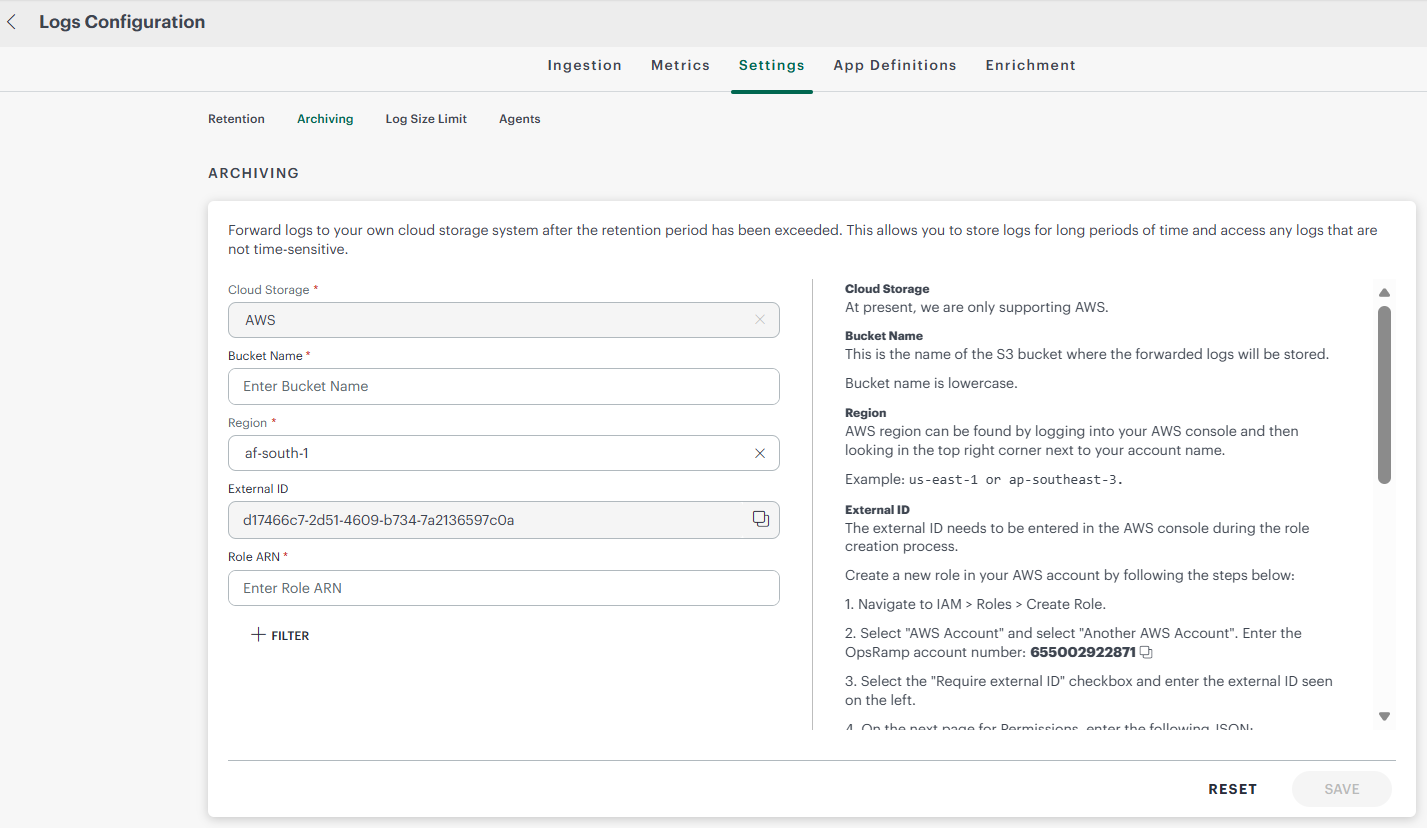Clear the AWS cloud storage selection

pyautogui.click(x=759, y=320)
